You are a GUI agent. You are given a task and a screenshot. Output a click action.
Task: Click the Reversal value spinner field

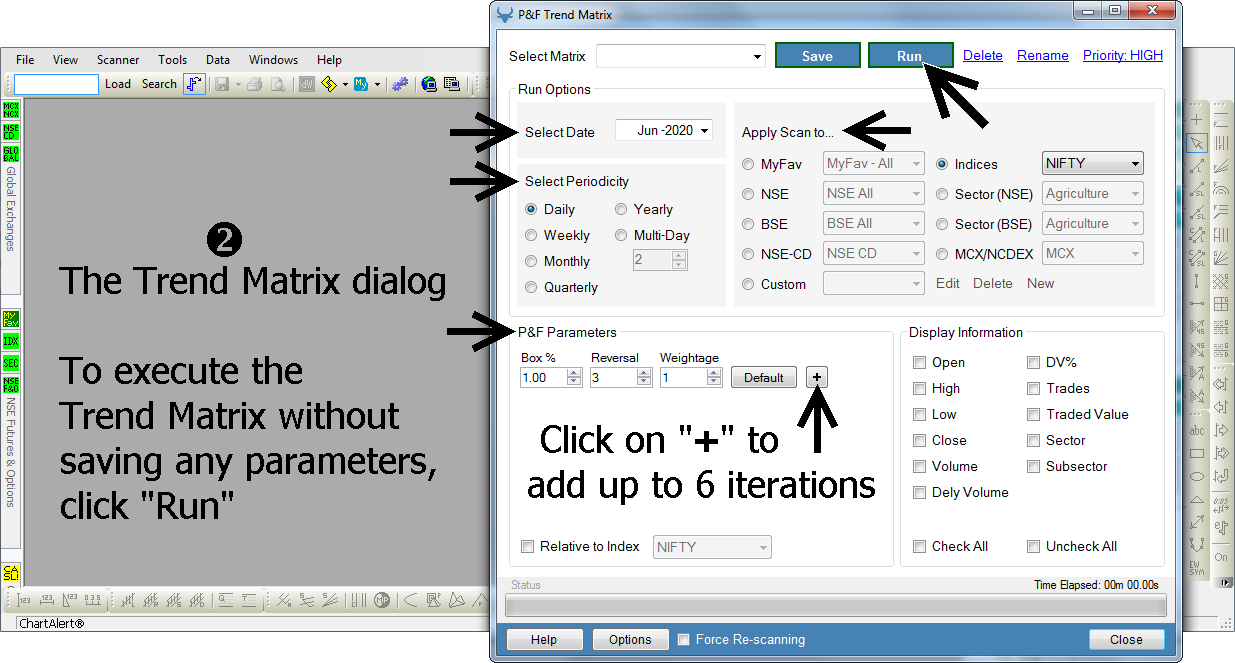tap(620, 378)
